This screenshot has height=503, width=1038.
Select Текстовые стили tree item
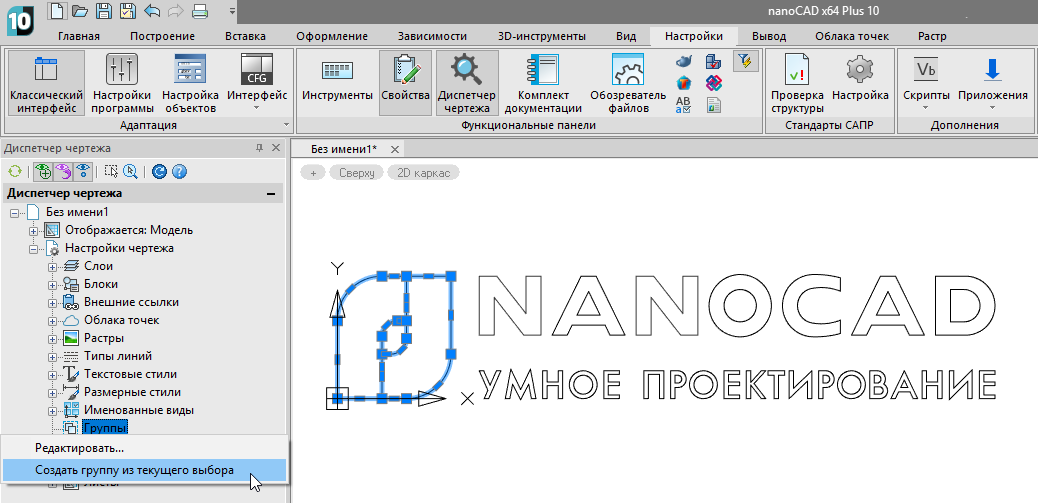tap(130, 374)
